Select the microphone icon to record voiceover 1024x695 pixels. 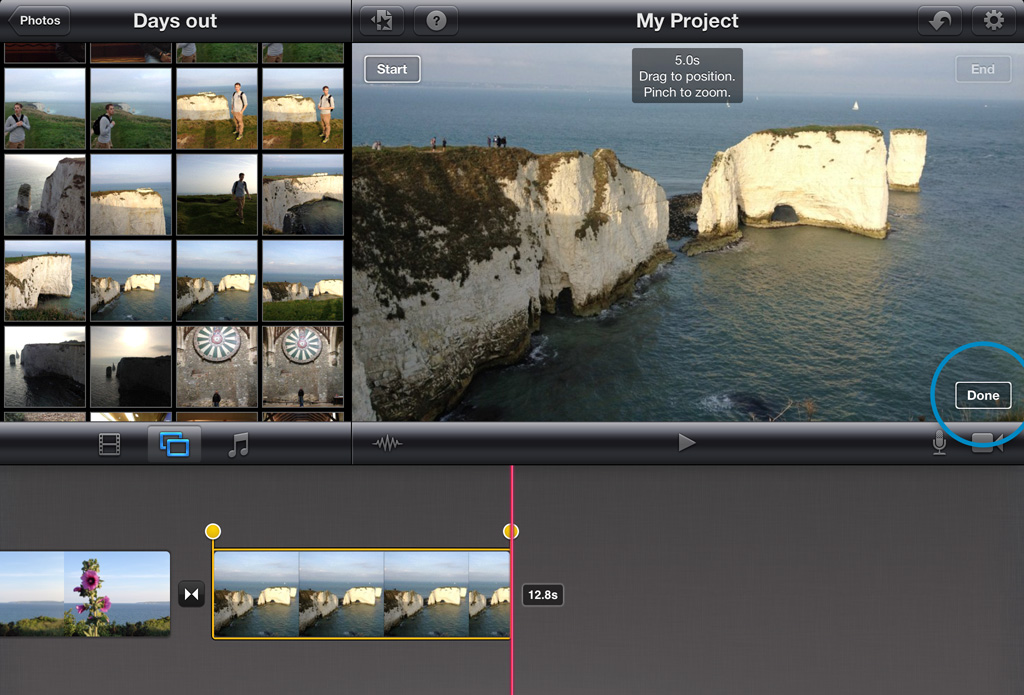[938, 442]
